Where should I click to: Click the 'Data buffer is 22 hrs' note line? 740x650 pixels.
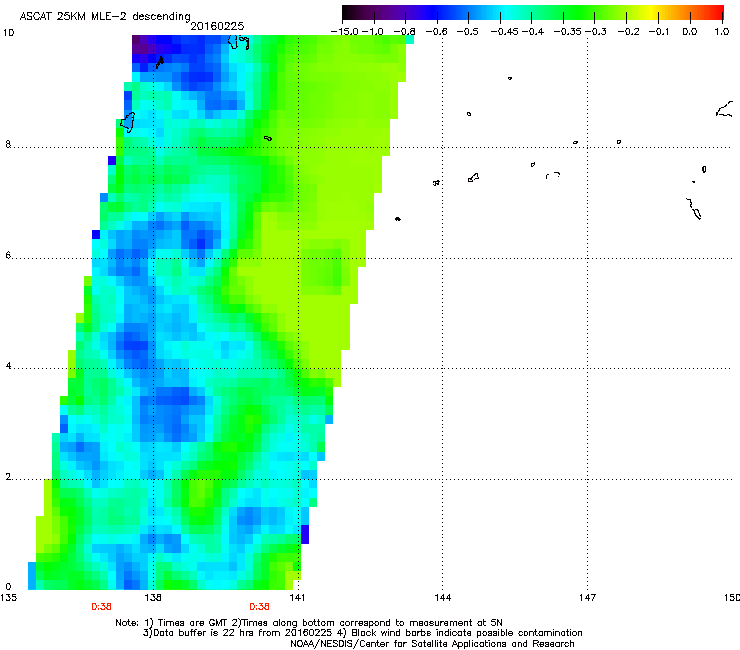click(362, 633)
